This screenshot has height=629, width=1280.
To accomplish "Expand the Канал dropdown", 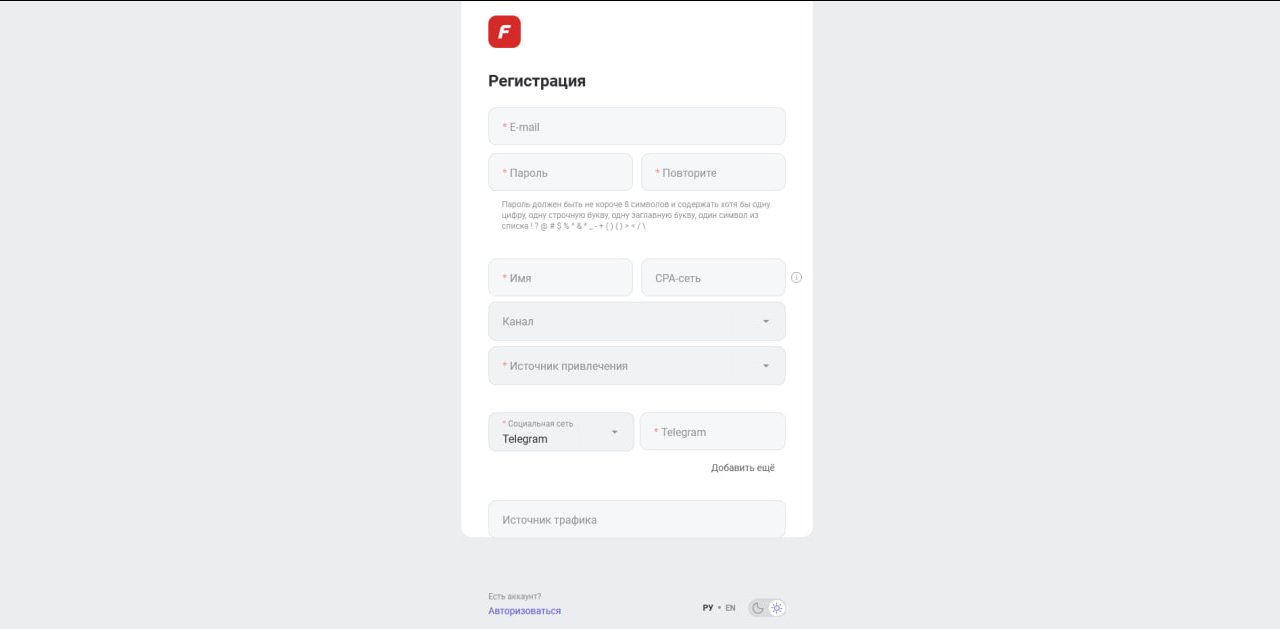I will [610, 322].
